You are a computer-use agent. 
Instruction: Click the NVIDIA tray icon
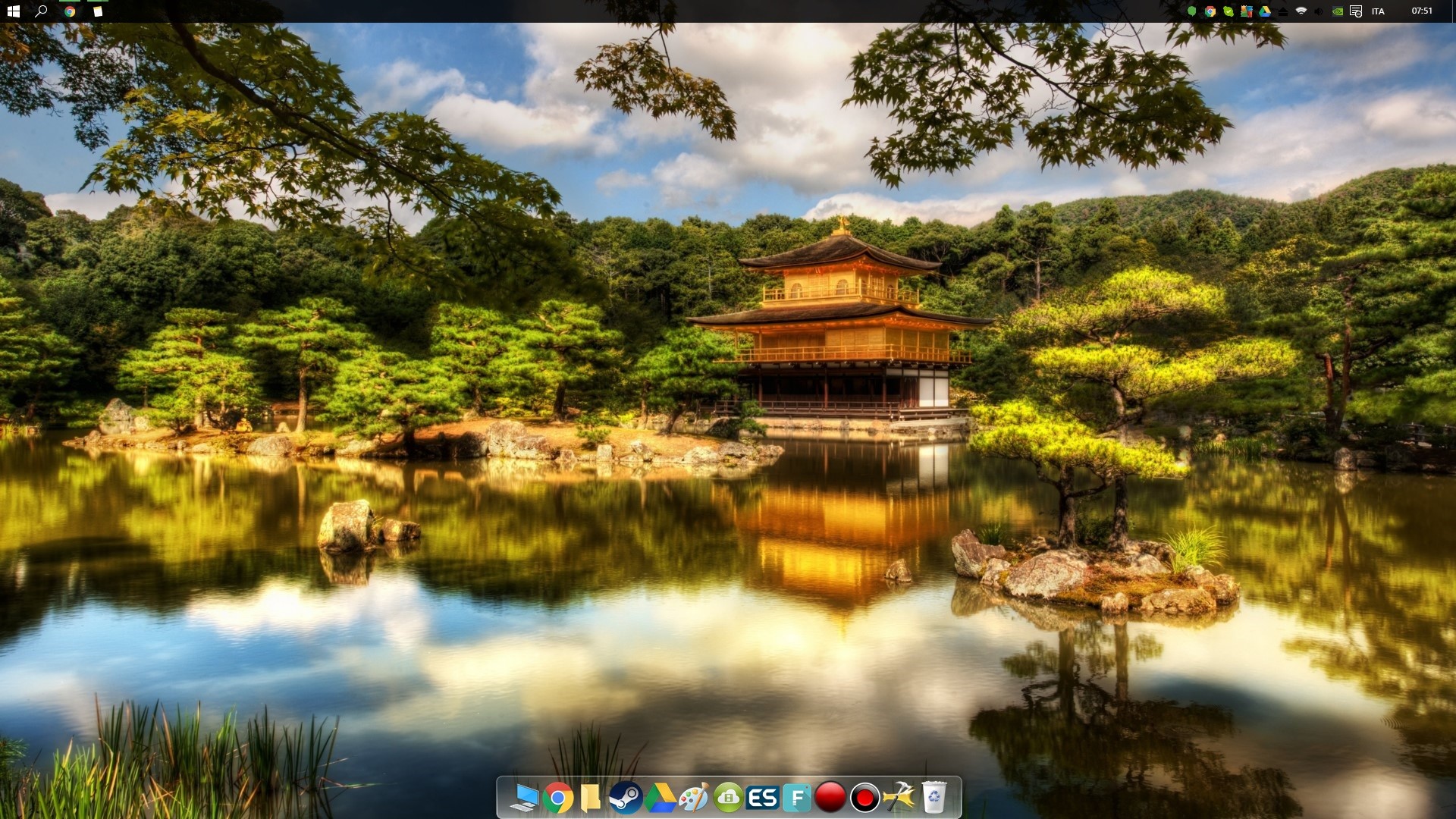(x=1338, y=11)
